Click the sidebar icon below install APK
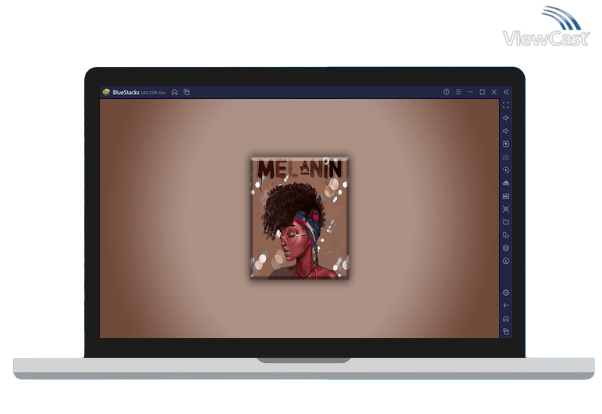Image resolution: width=602 pixels, height=414 pixels. [506, 196]
